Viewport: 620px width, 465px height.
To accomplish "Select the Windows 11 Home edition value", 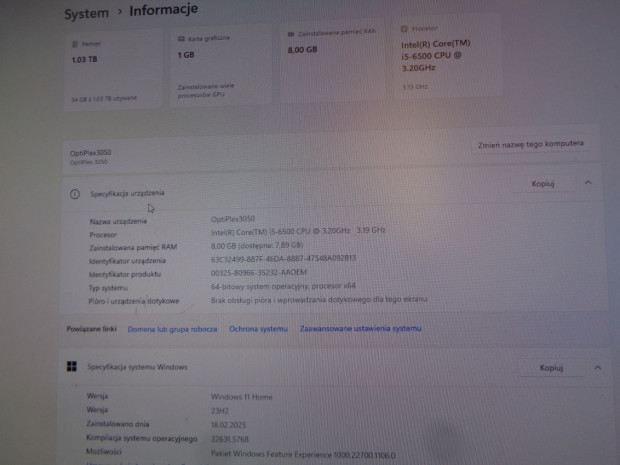I will (242, 397).
